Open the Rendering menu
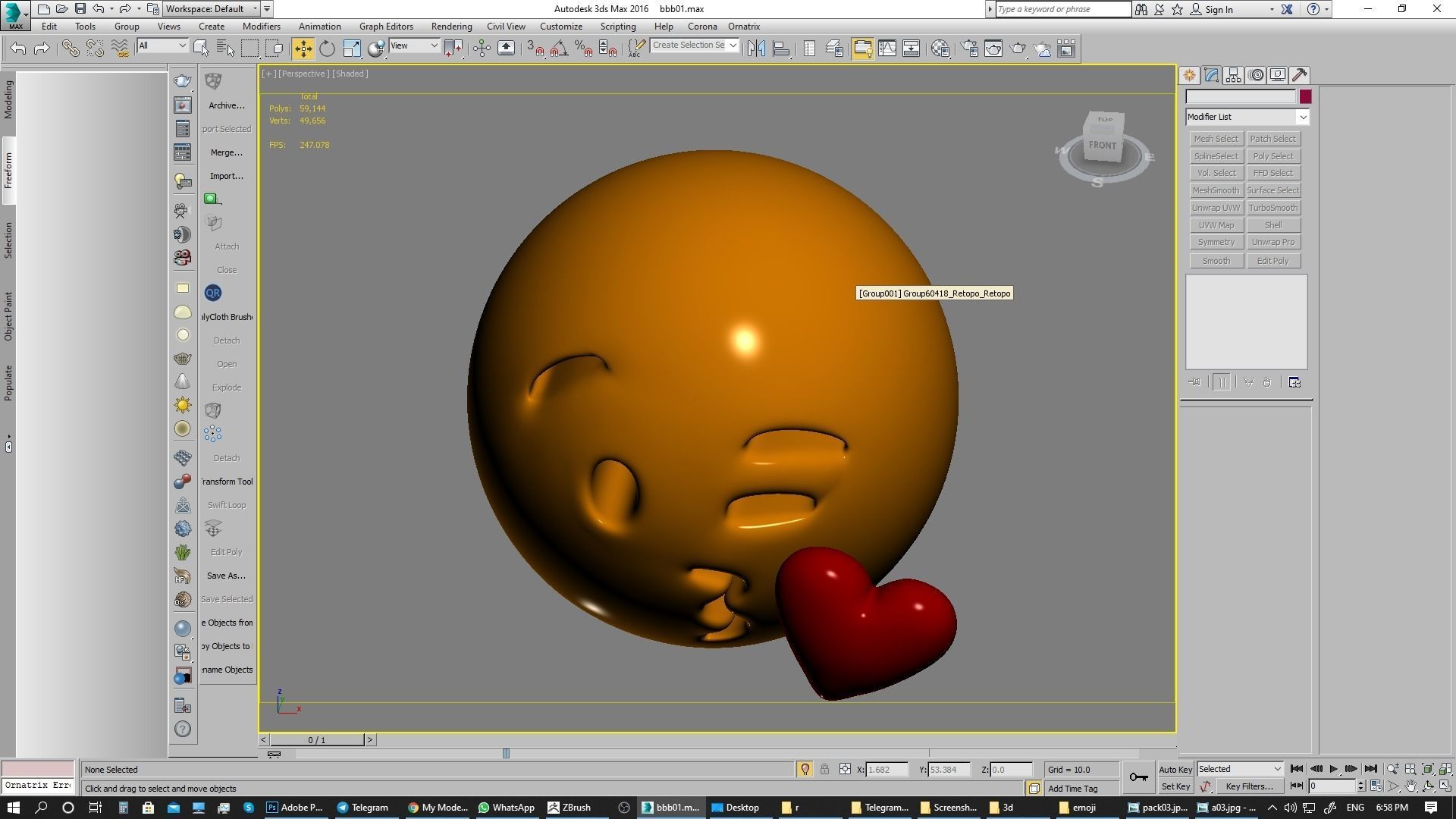Viewport: 1456px width, 819px height. pyautogui.click(x=451, y=27)
